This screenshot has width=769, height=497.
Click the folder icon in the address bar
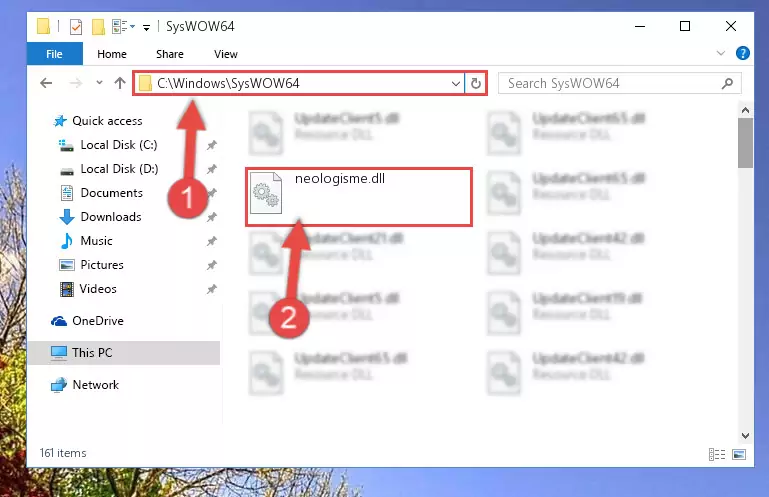(145, 83)
